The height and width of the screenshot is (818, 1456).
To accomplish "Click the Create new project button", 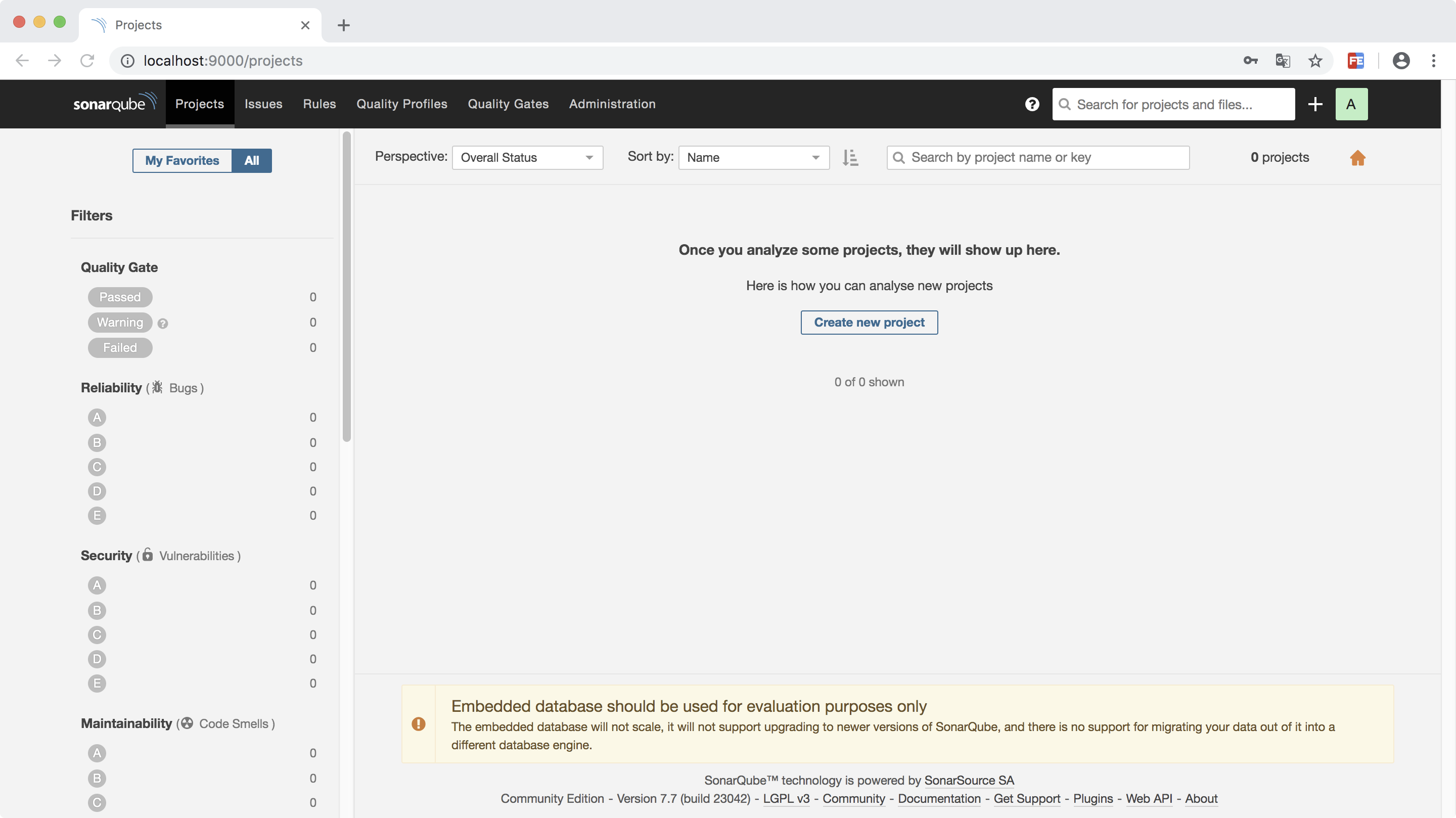I will tap(869, 322).
